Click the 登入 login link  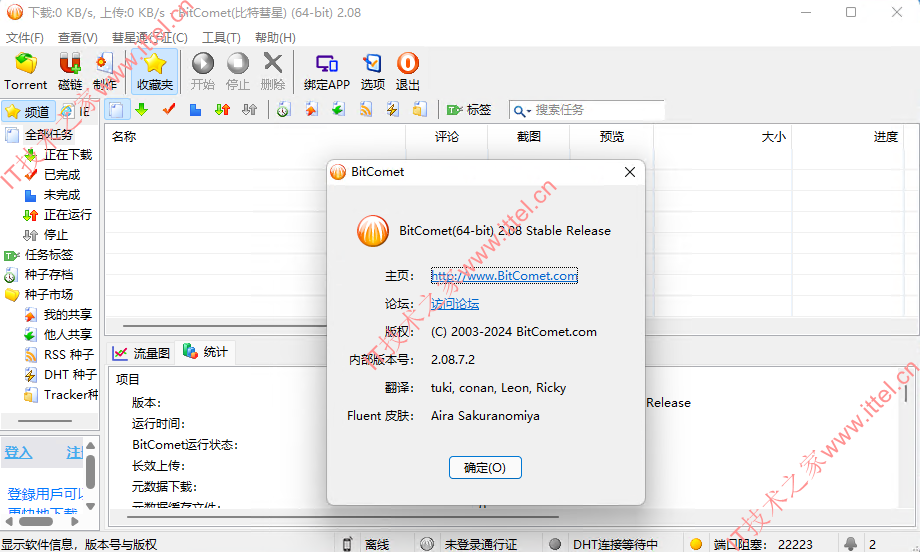pyautogui.click(x=18, y=453)
